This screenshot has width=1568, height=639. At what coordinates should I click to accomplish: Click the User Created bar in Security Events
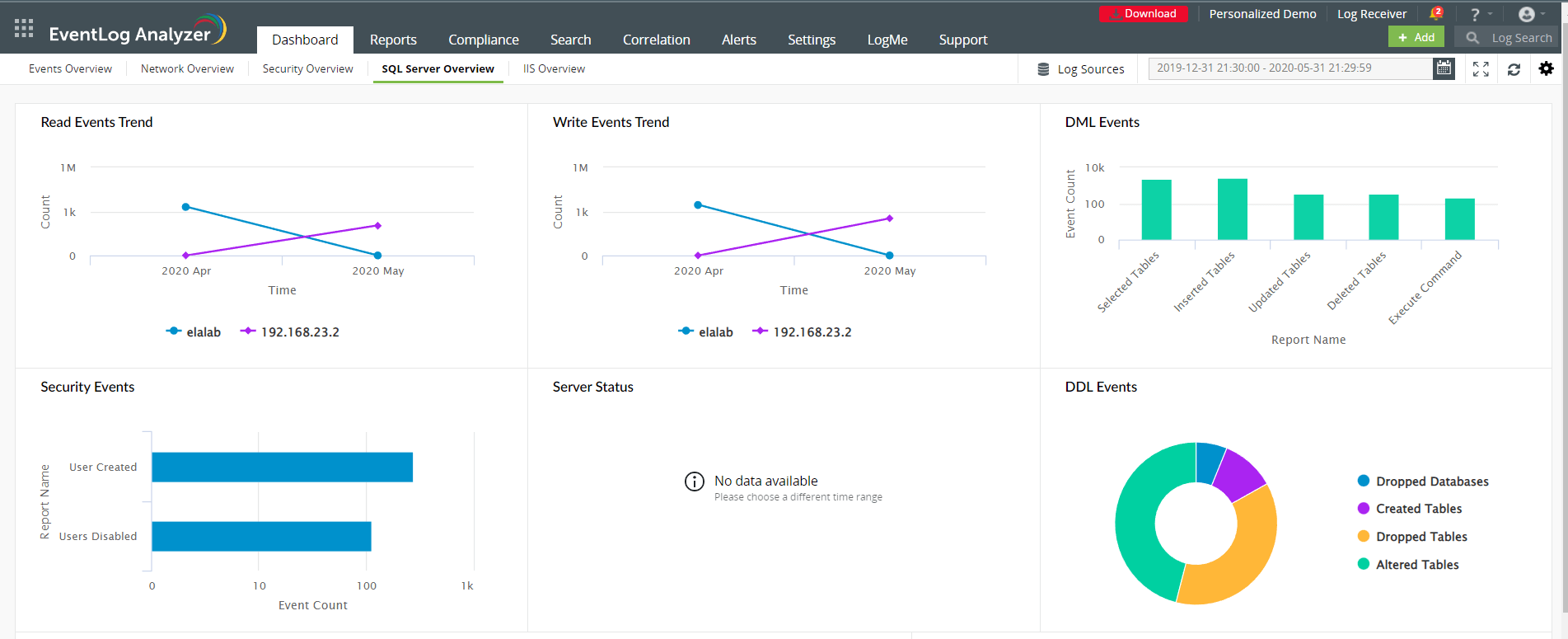click(282, 468)
